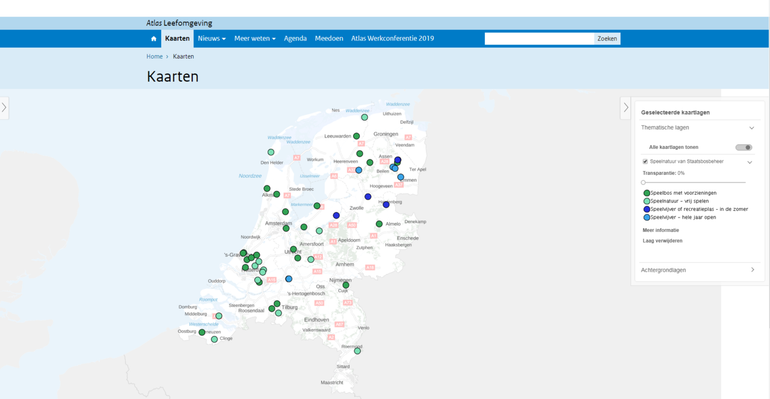
Task: Click Laag verwijderen to remove layer
Action: (662, 241)
